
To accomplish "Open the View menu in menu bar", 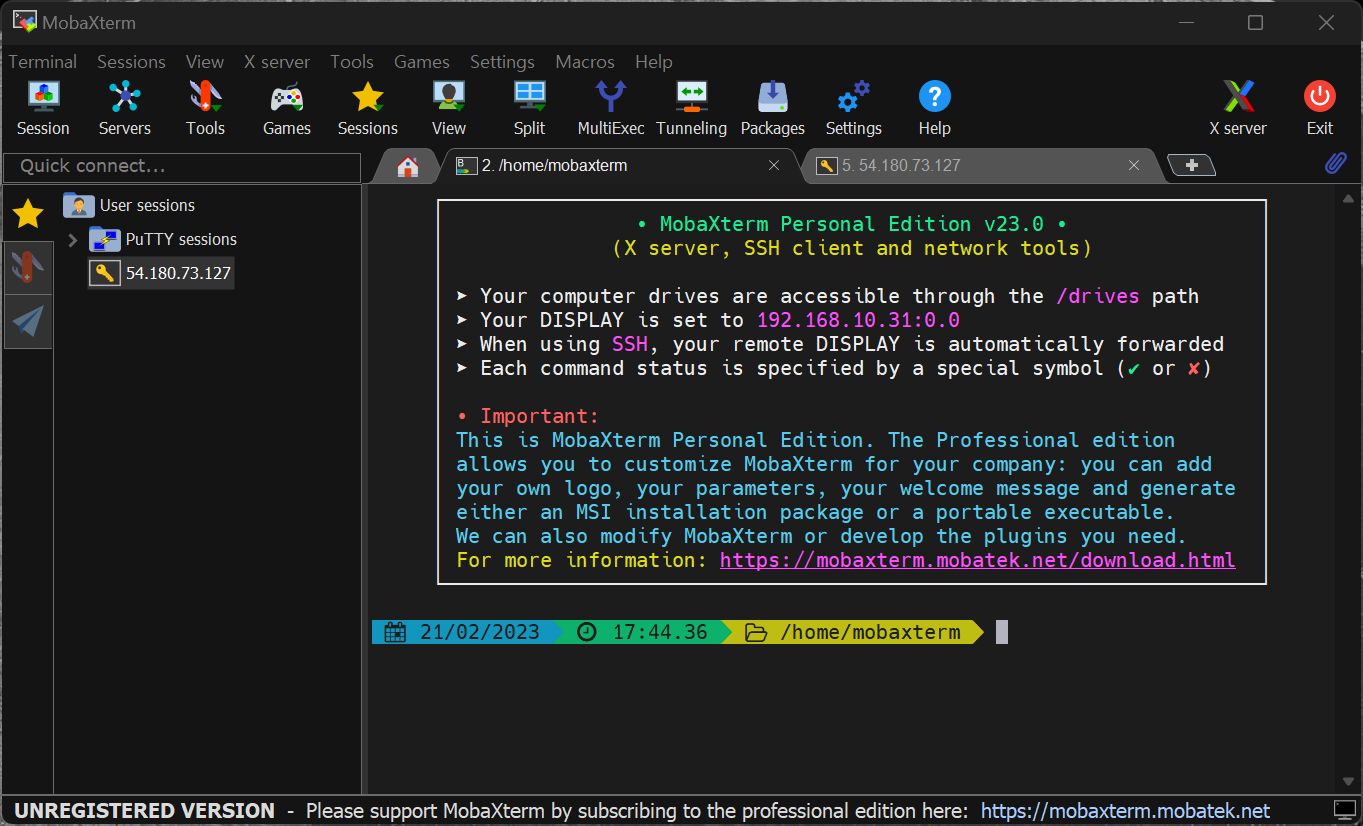I will tap(205, 62).
